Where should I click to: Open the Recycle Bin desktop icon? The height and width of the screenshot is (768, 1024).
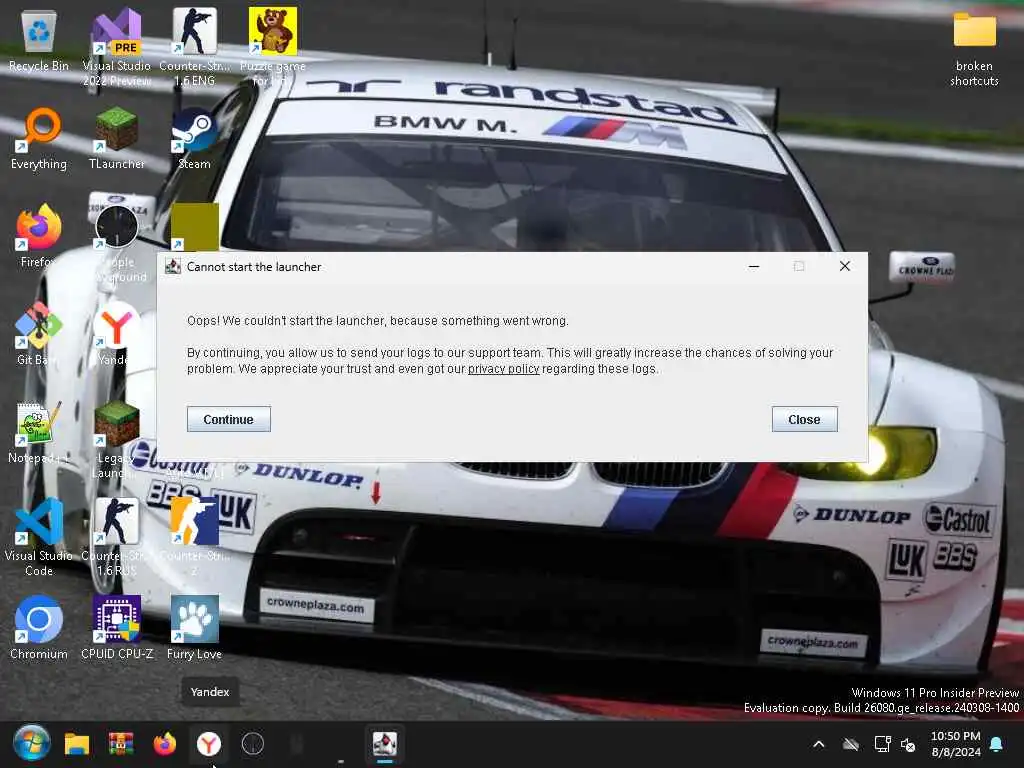[39, 40]
